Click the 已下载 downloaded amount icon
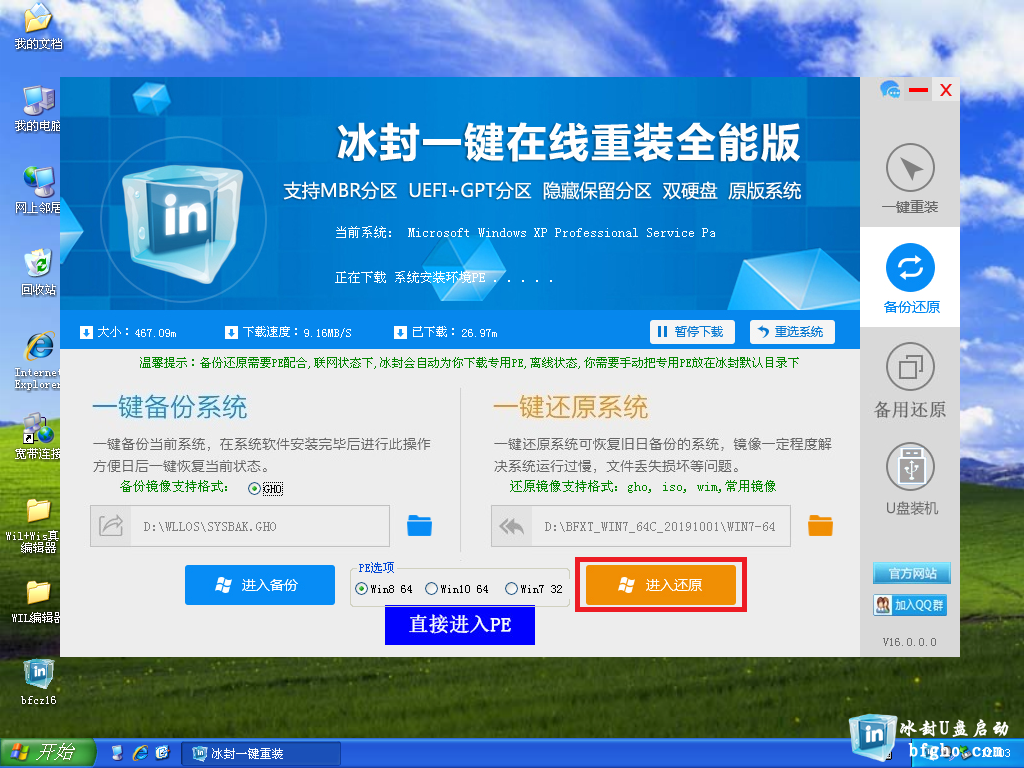The image size is (1024, 768). click(400, 332)
